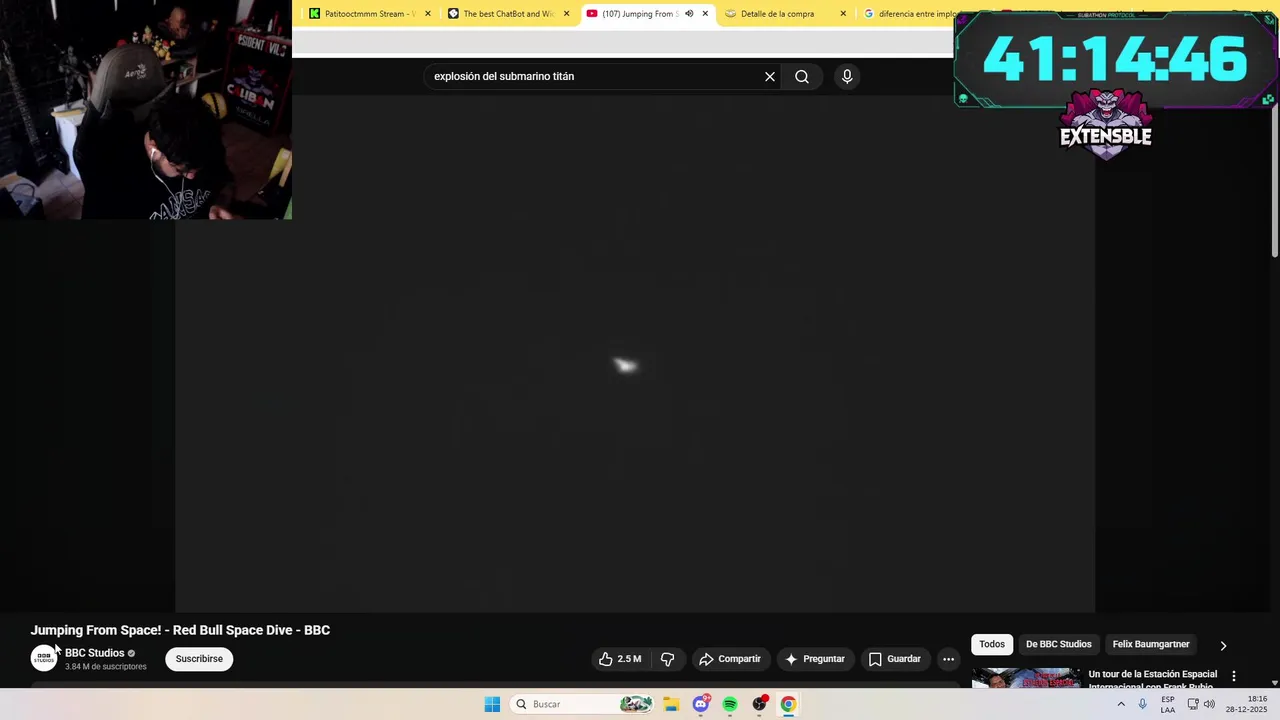
Task: Click Guardar save button
Action: 894,659
